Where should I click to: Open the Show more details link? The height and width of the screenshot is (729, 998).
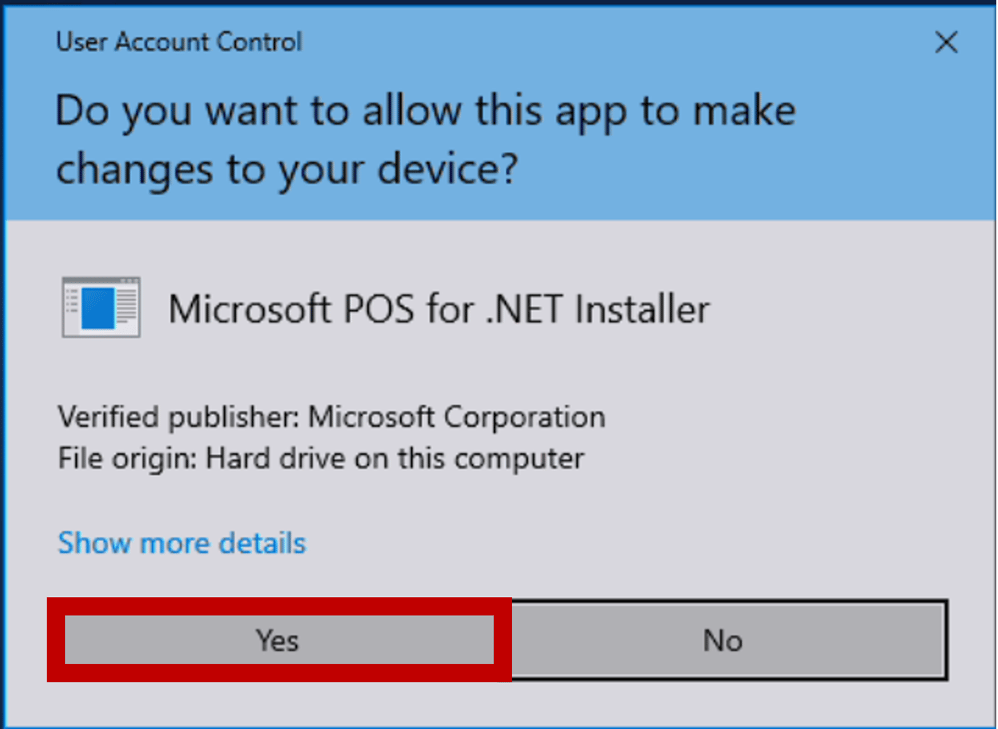(181, 543)
